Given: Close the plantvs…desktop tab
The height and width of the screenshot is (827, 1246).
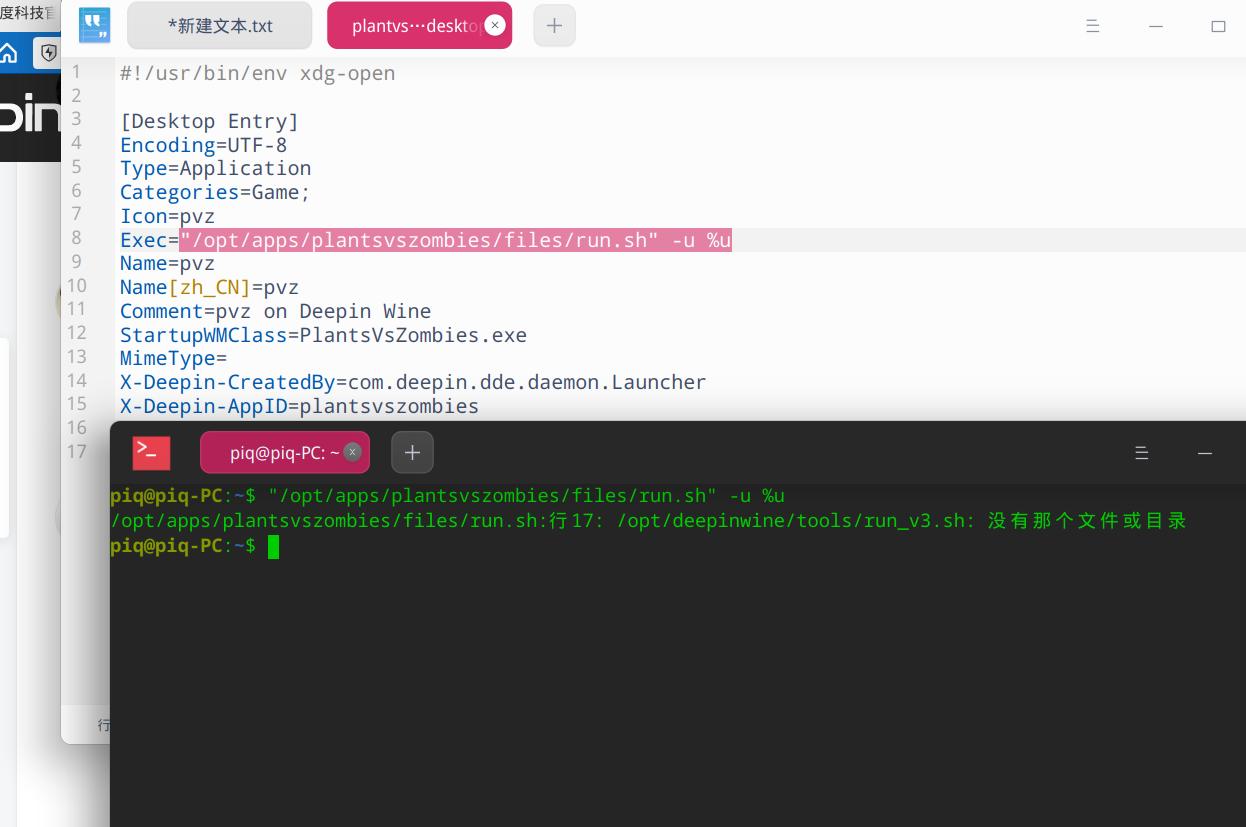Looking at the screenshot, I should point(495,25).
